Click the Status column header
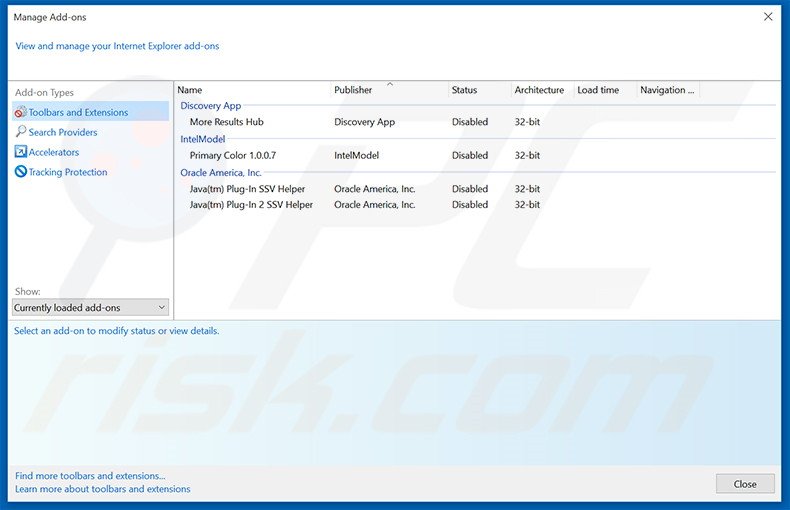This screenshot has width=790, height=510. pyautogui.click(x=464, y=90)
